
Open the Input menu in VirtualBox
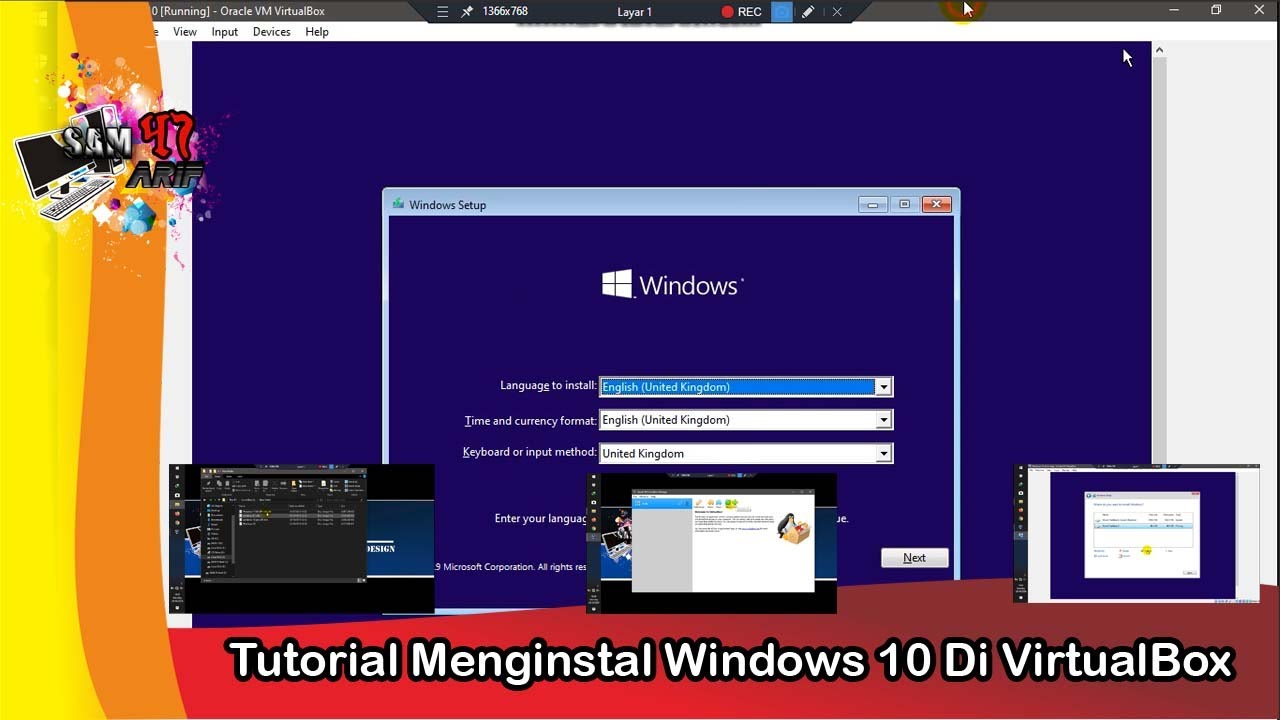(225, 32)
